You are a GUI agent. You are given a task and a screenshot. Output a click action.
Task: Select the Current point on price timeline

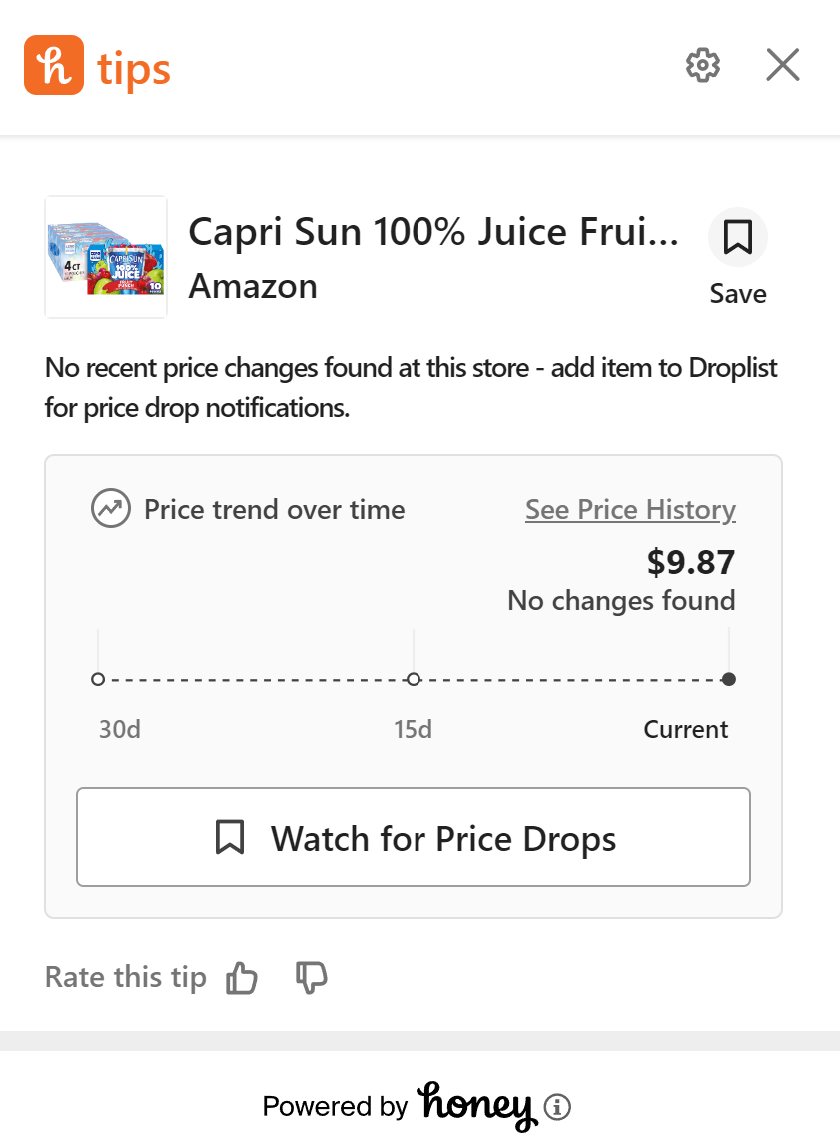pos(729,679)
